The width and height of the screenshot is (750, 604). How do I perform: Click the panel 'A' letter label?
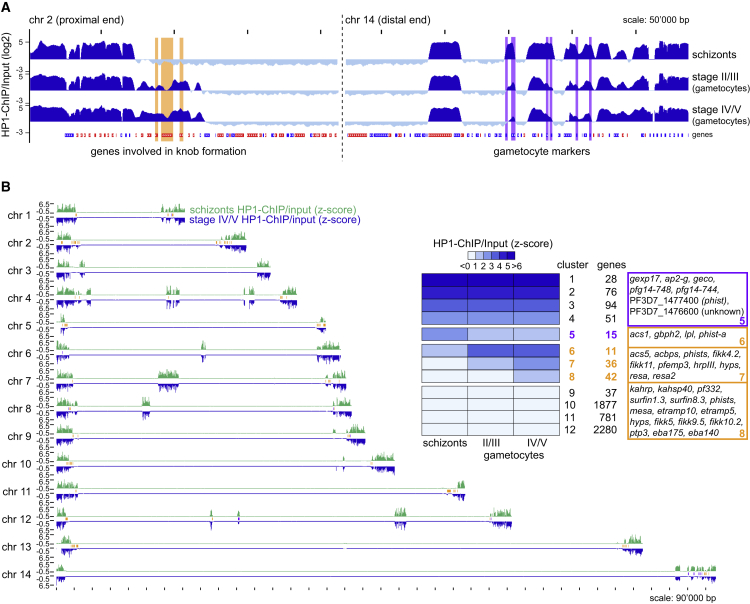[x=6, y=5]
